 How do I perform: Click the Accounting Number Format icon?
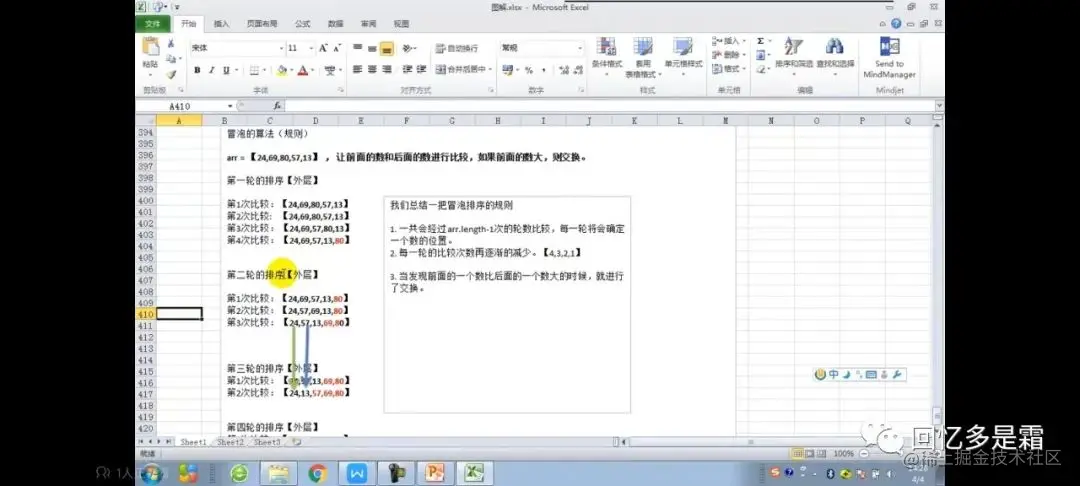coord(507,70)
